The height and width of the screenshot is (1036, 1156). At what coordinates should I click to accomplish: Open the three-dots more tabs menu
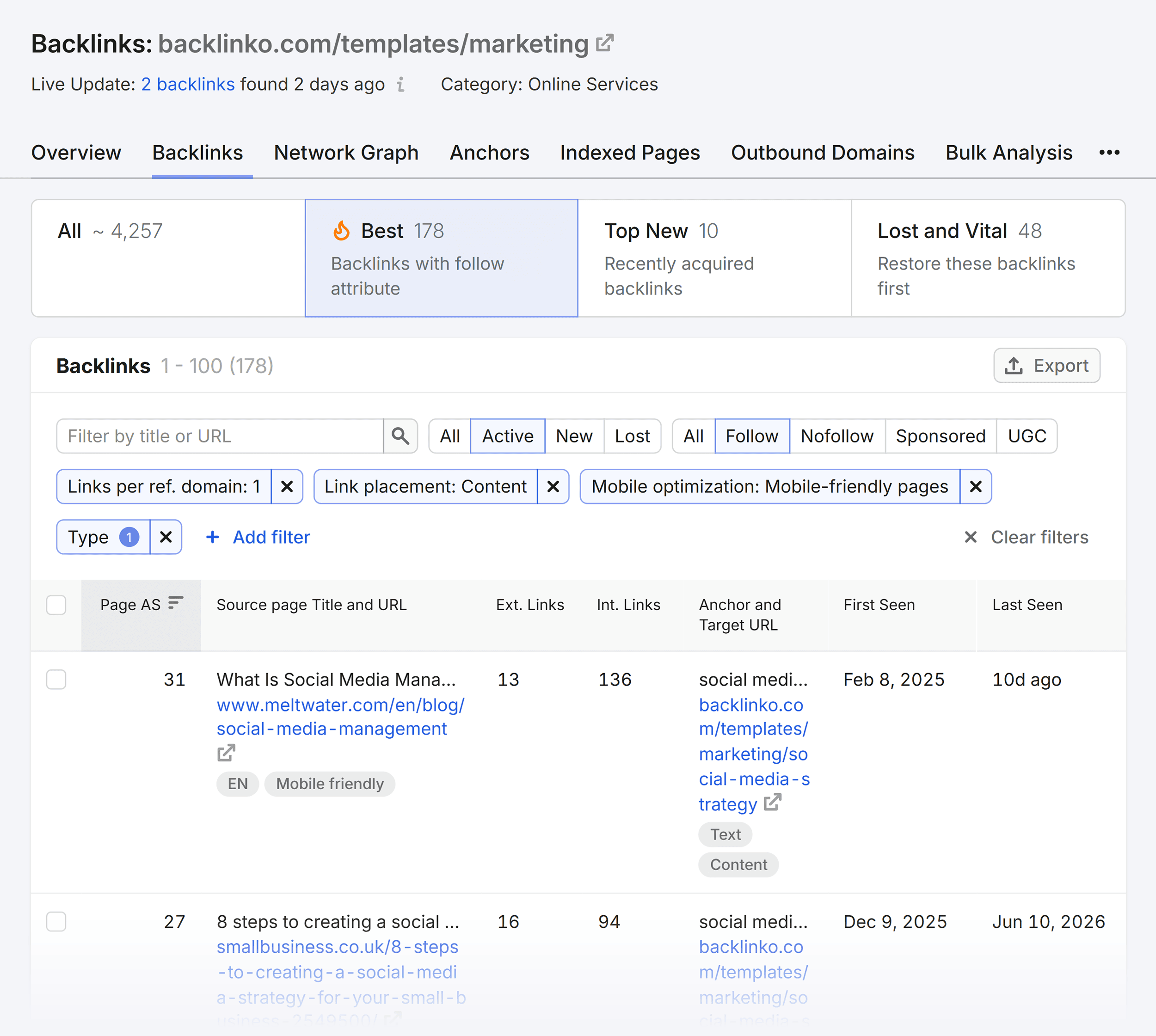click(1109, 153)
